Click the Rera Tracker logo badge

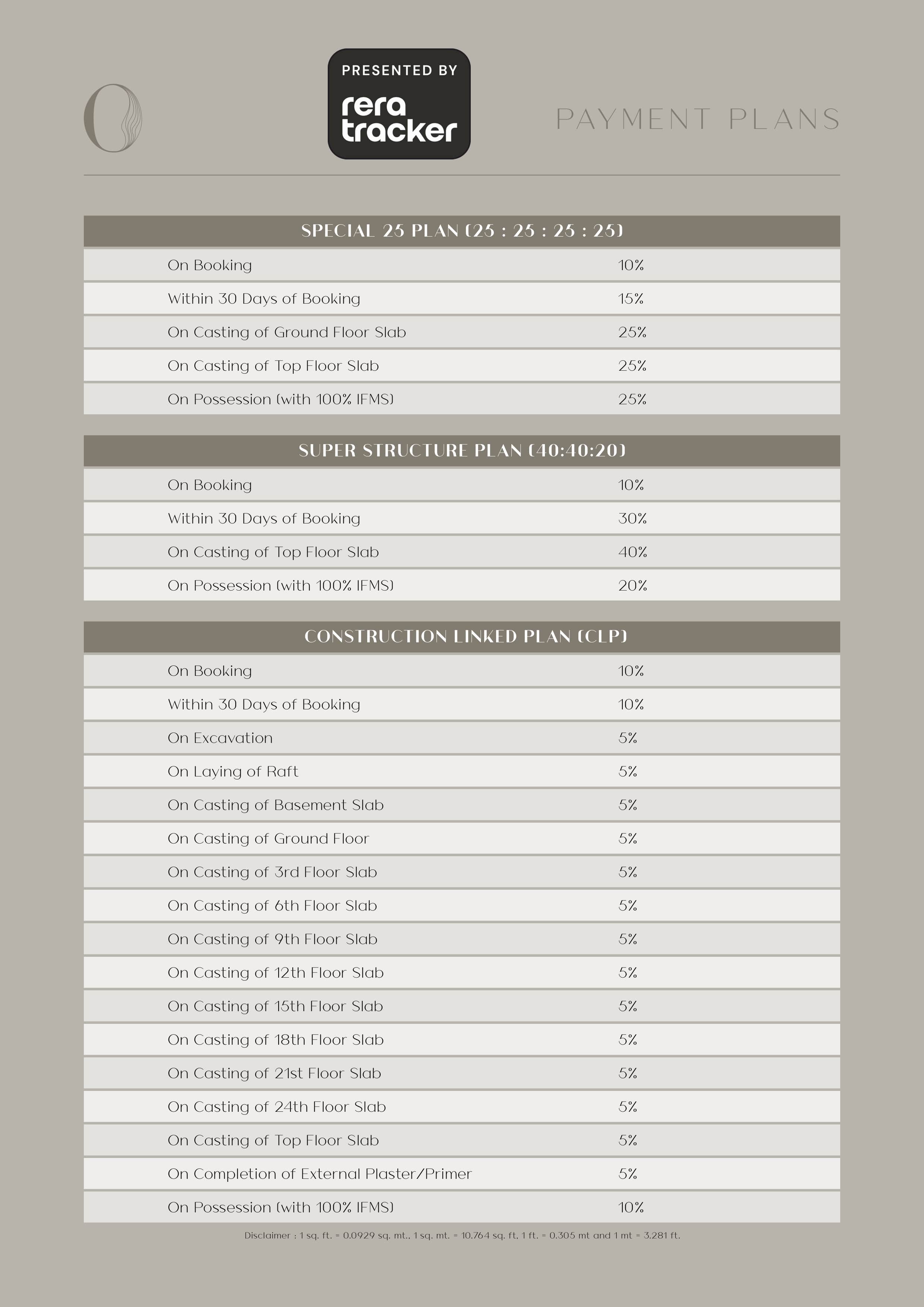point(399,104)
